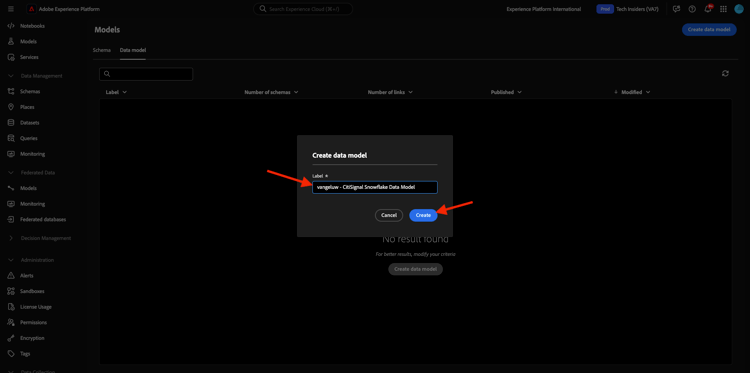Switch to the Schema tab

pos(102,50)
